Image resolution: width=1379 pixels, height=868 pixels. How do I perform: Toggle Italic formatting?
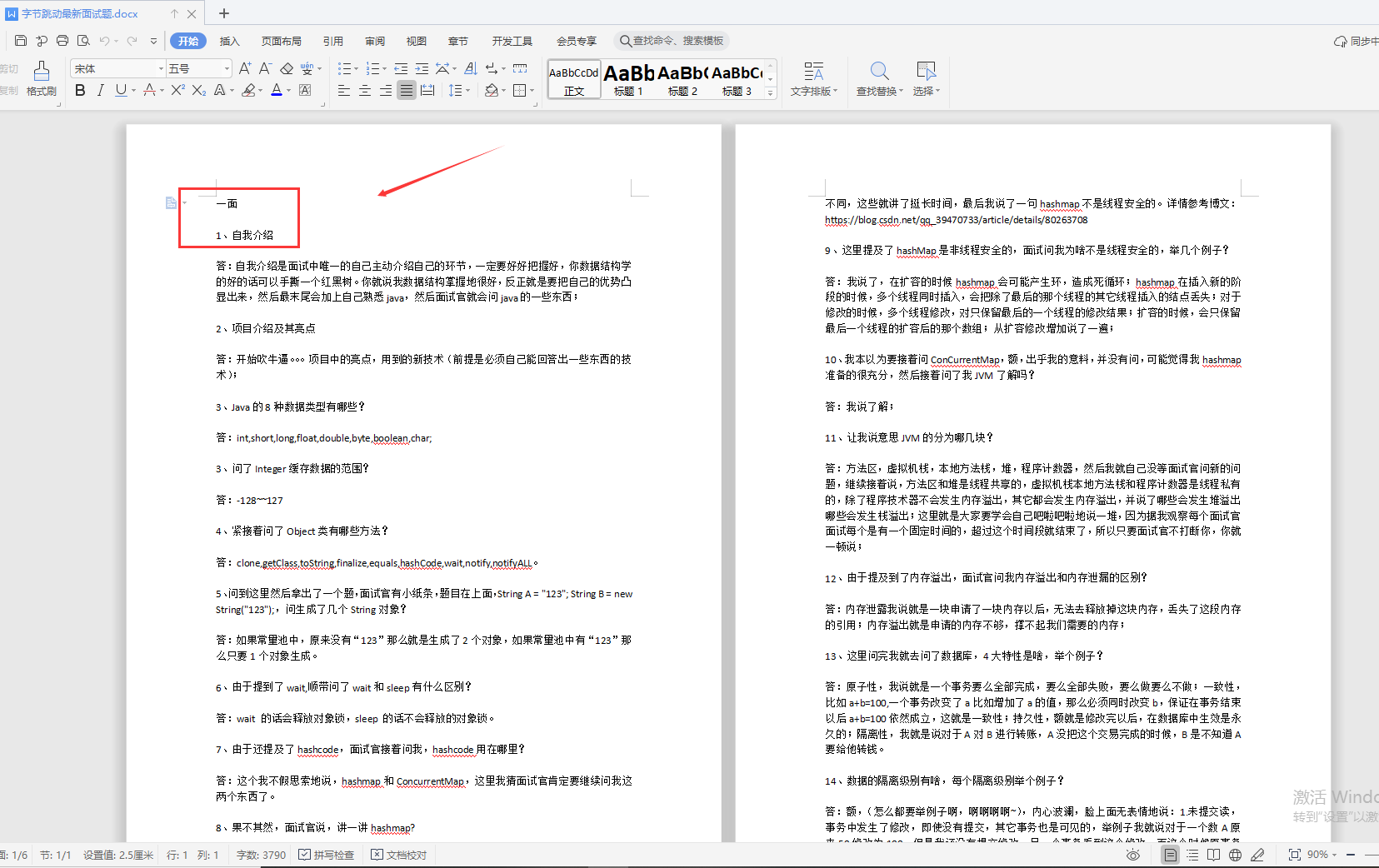pos(101,90)
